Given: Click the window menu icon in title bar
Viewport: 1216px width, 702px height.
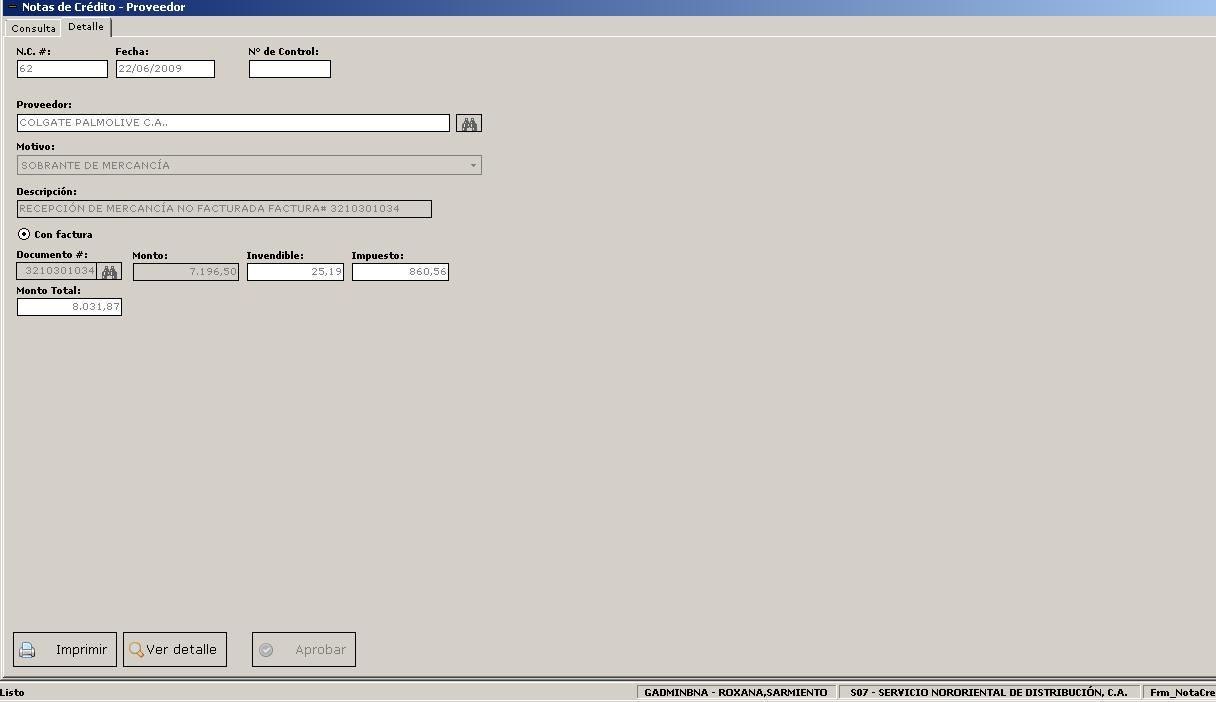Looking at the screenshot, I should click(x=12, y=7).
